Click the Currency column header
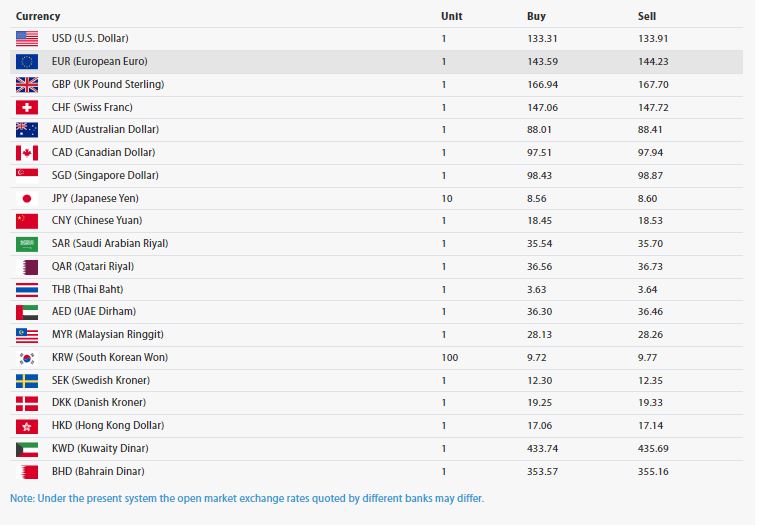The width and height of the screenshot is (760, 525). (38, 16)
